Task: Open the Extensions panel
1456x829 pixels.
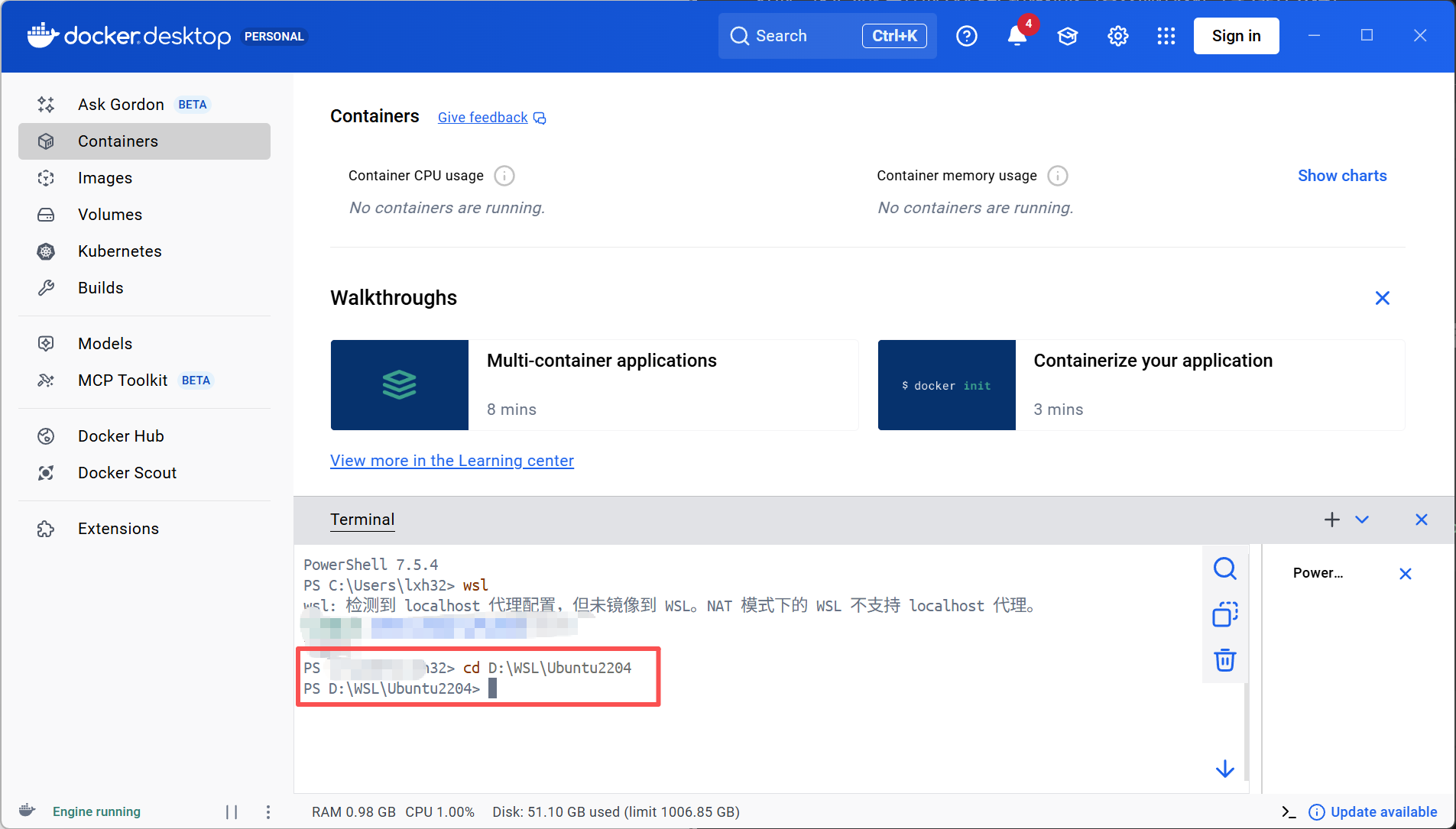Action: click(x=118, y=528)
